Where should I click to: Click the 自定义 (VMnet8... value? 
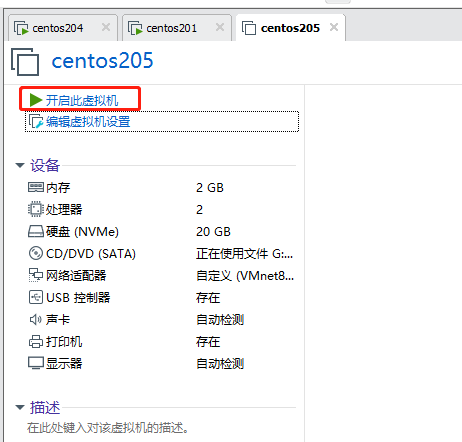[245, 276]
